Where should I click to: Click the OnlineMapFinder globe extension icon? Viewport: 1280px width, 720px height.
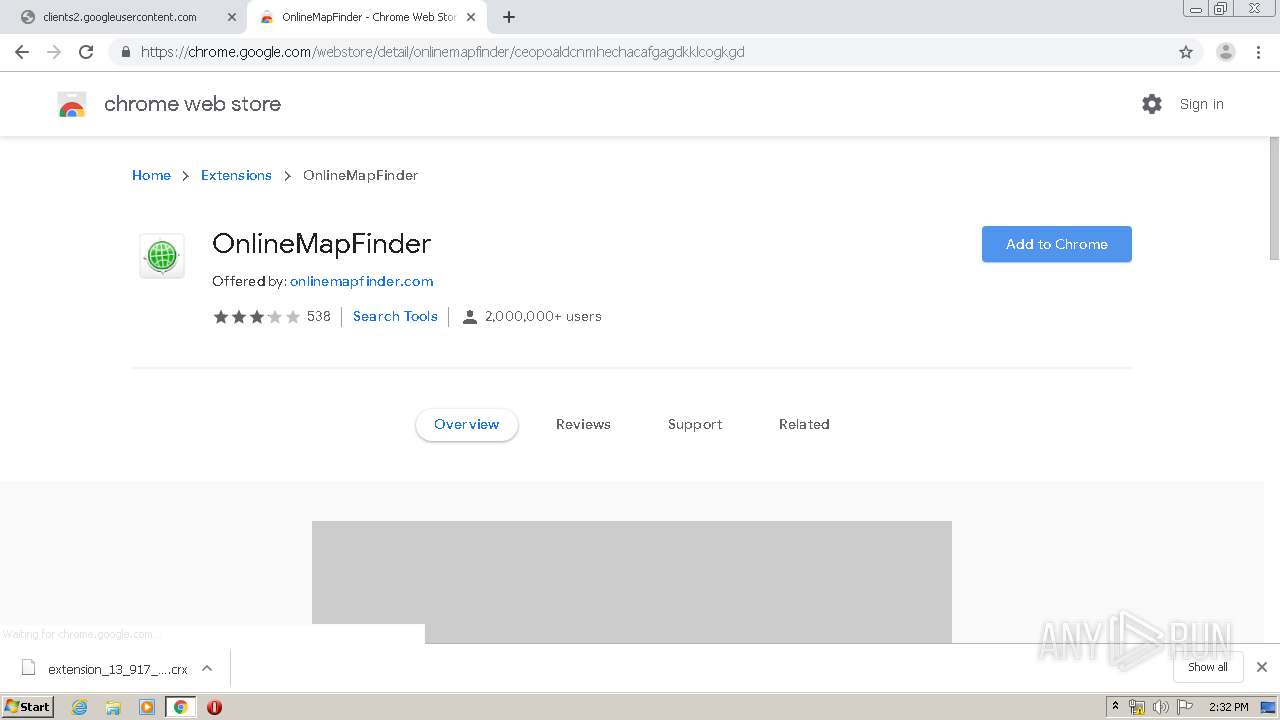pos(161,256)
